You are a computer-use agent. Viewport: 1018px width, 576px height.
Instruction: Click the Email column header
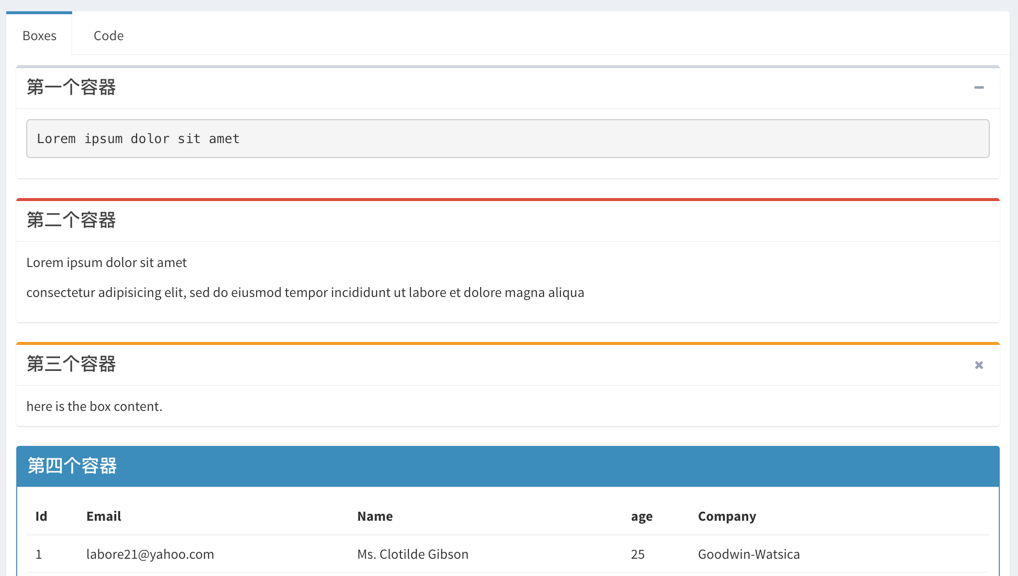point(104,516)
